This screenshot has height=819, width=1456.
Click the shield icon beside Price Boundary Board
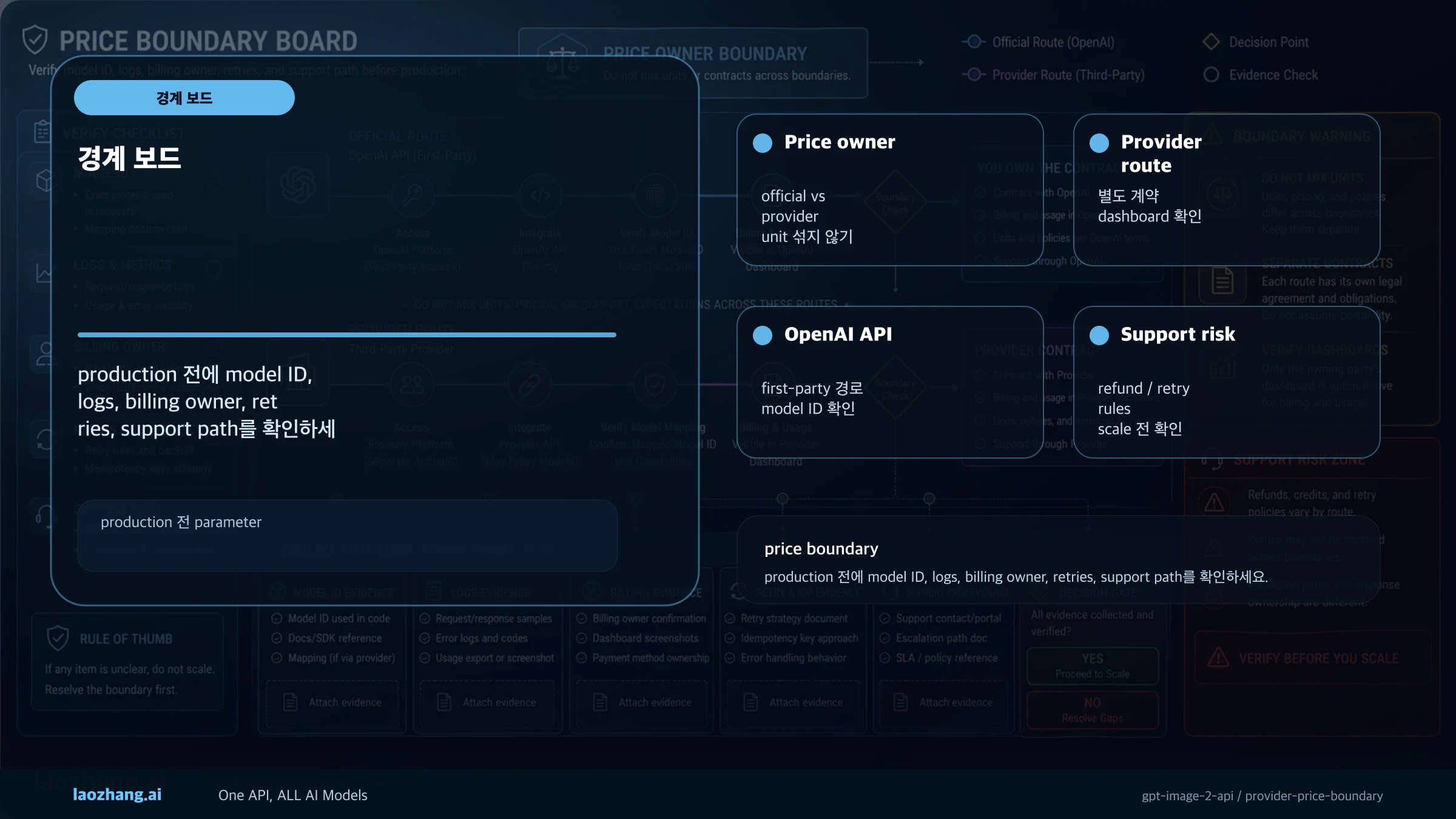pyautogui.click(x=35, y=40)
